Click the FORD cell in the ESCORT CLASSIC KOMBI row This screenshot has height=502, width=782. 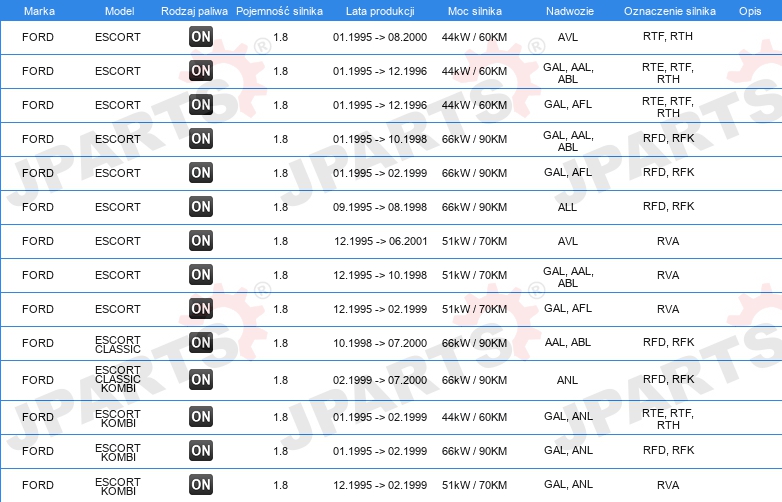point(38,380)
